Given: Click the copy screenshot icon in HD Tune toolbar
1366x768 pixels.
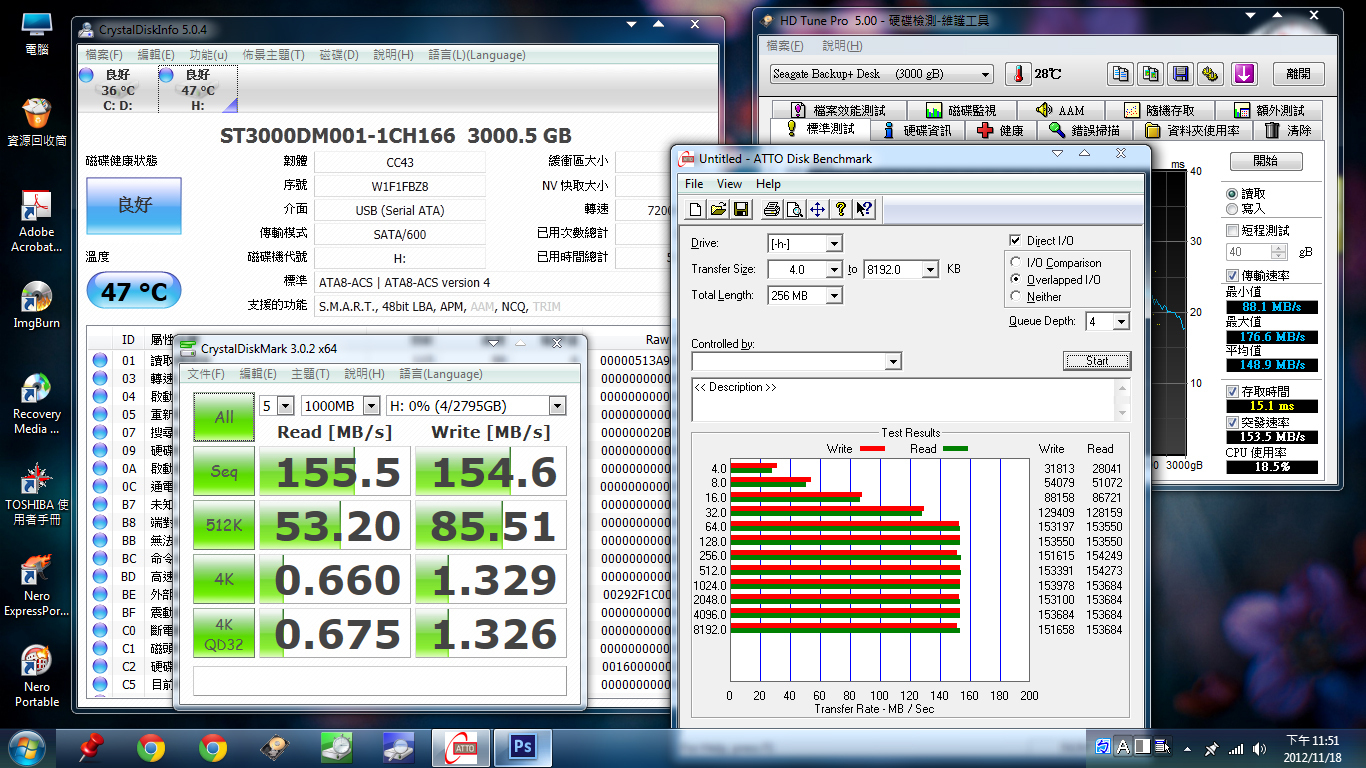Looking at the screenshot, I should click(1151, 74).
